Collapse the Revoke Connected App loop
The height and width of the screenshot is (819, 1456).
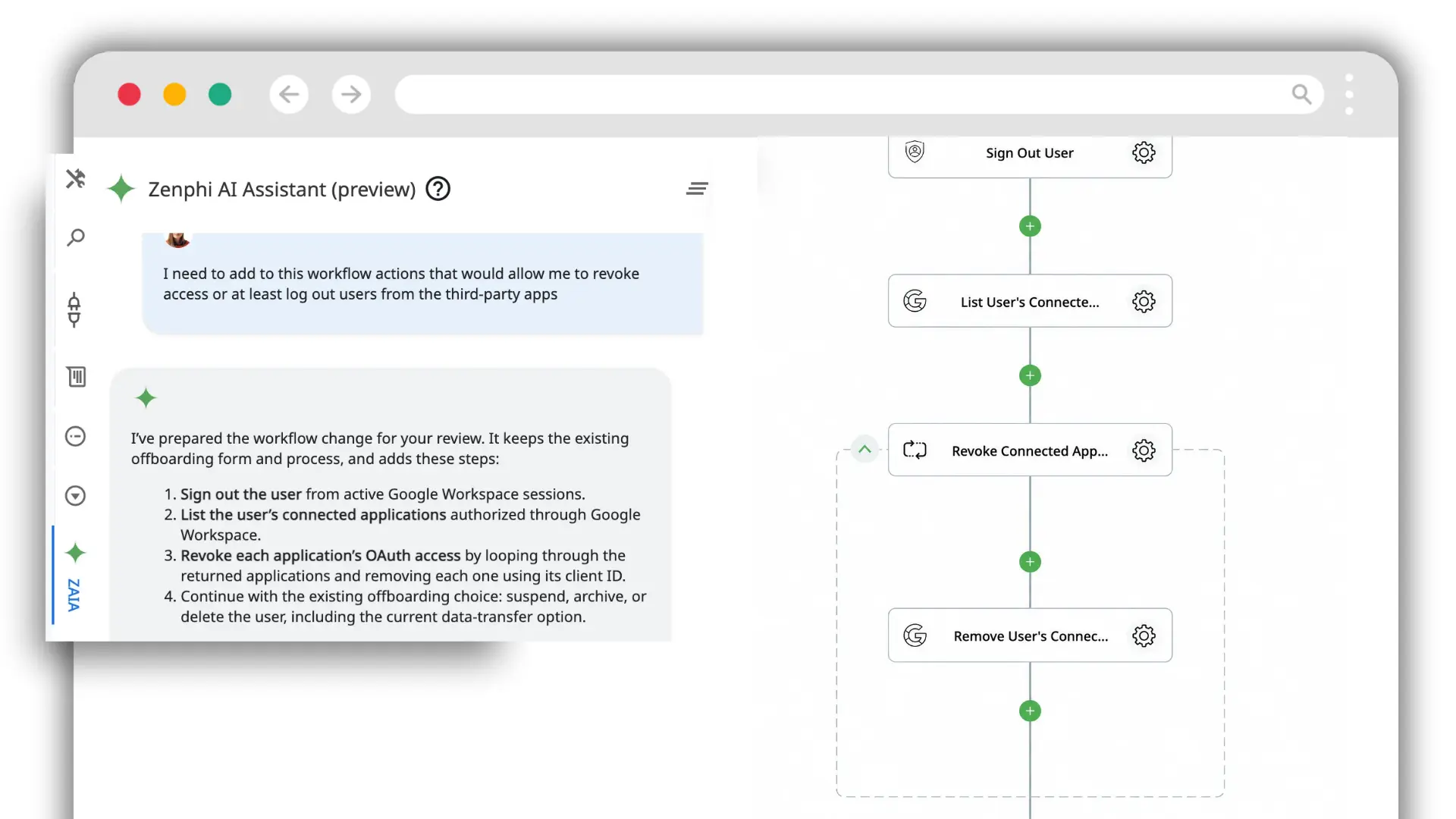864,449
